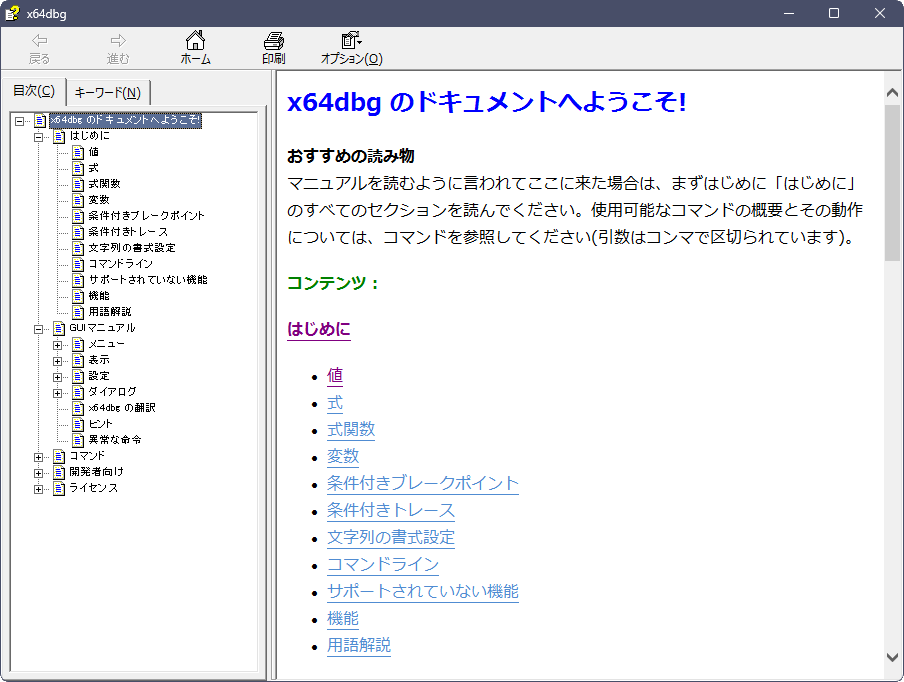Expand the 表示 tree node
The width and height of the screenshot is (904, 682).
pos(57,361)
